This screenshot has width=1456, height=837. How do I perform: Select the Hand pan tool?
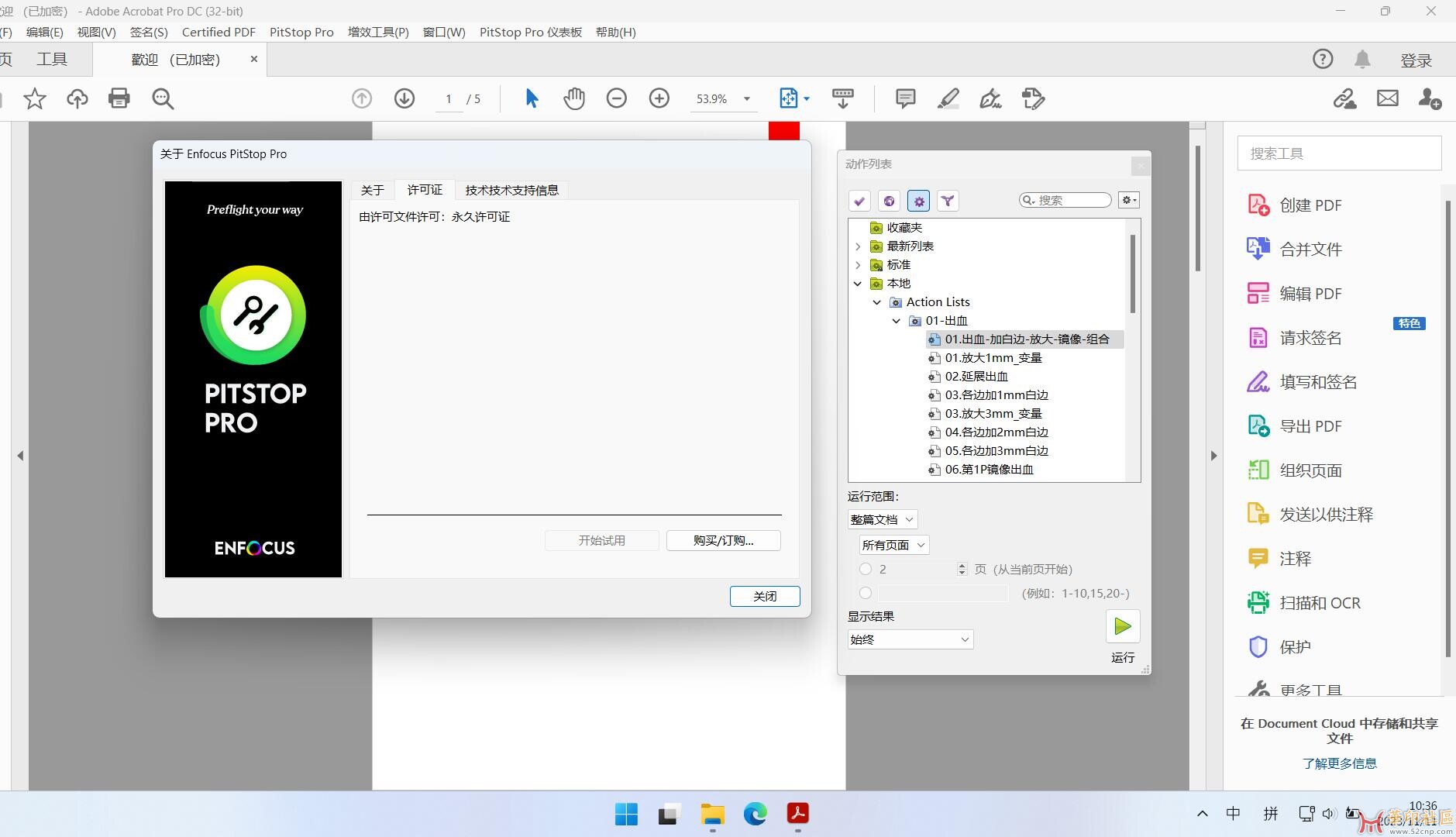point(573,98)
